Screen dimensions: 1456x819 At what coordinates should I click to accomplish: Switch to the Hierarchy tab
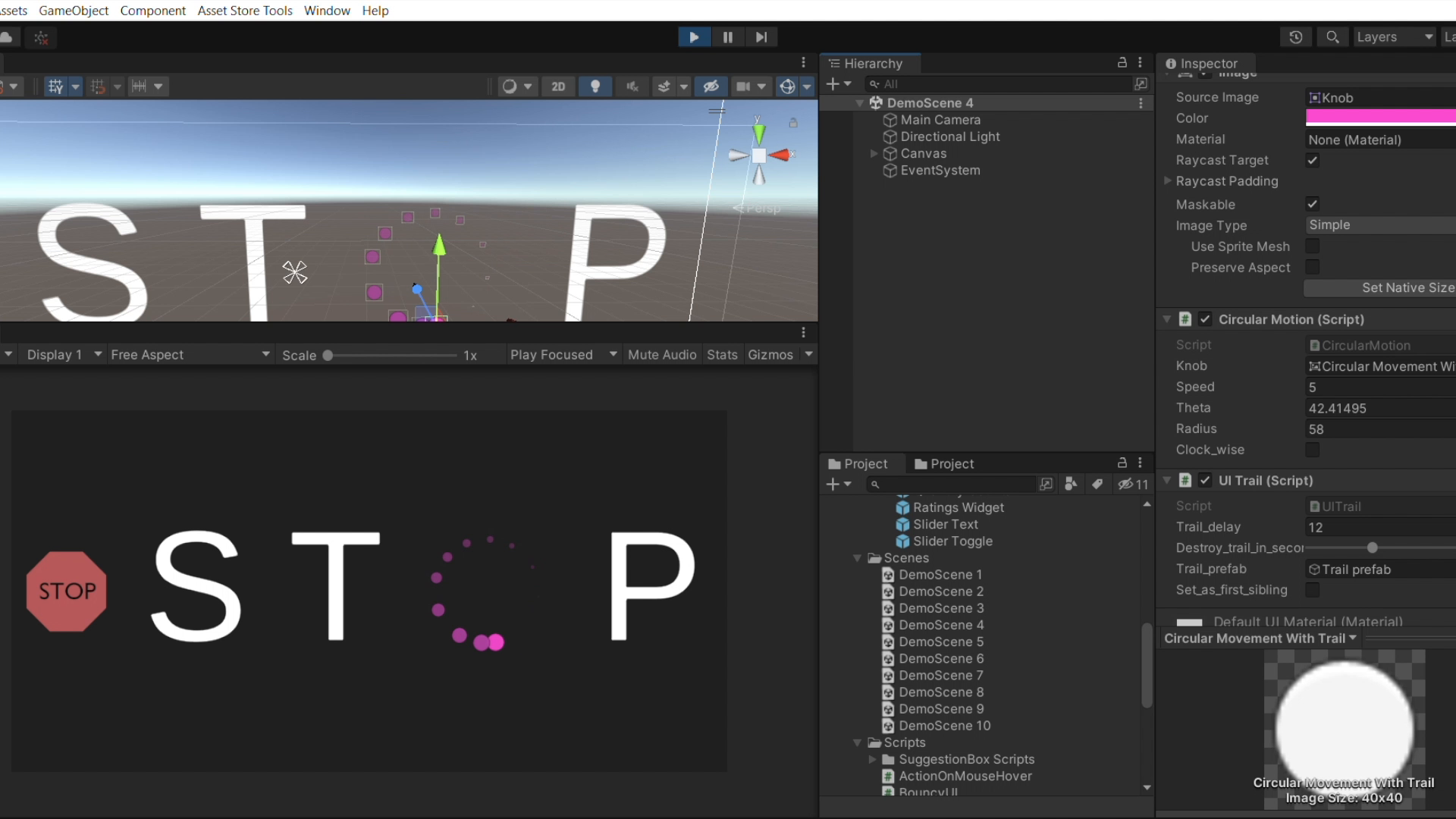tap(871, 64)
